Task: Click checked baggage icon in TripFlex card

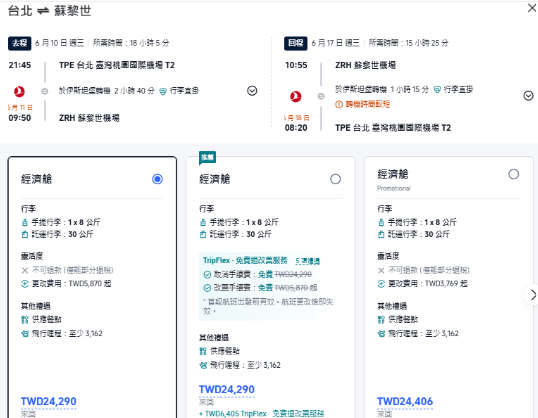Action: 203,234
